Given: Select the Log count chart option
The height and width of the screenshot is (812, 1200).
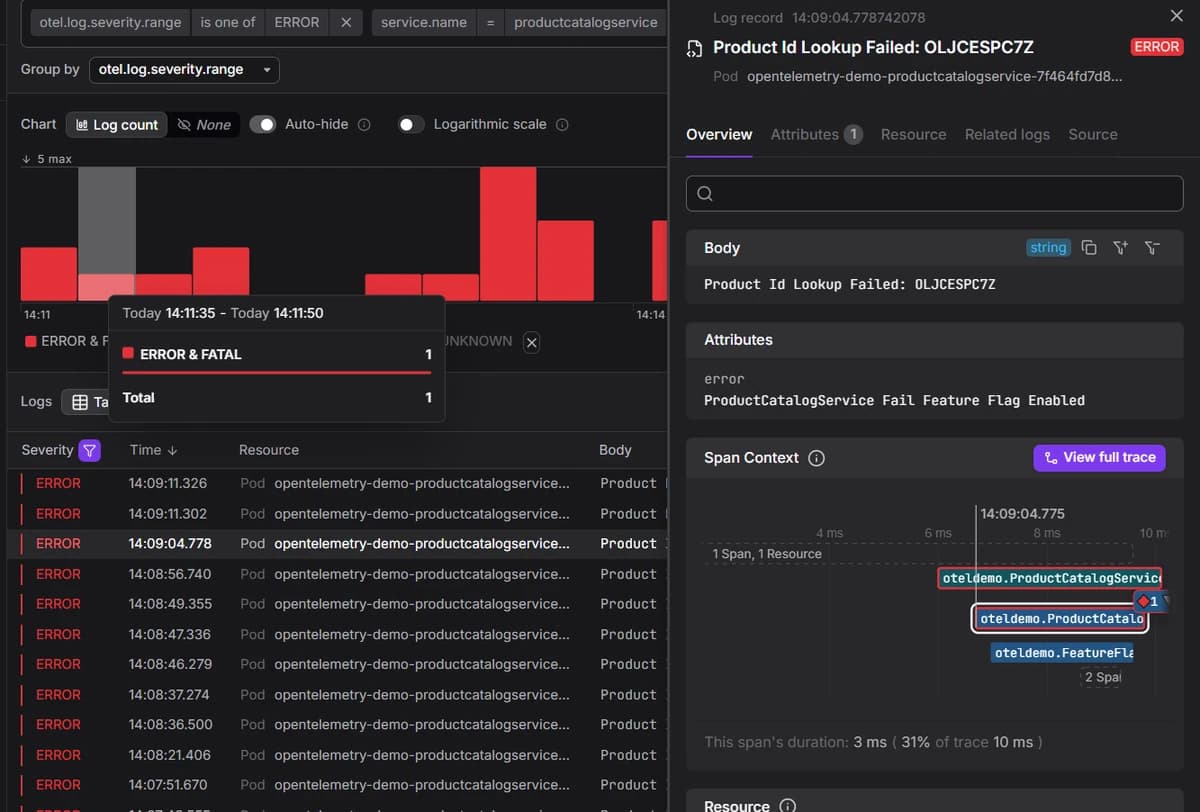Looking at the screenshot, I should pyautogui.click(x=117, y=125).
